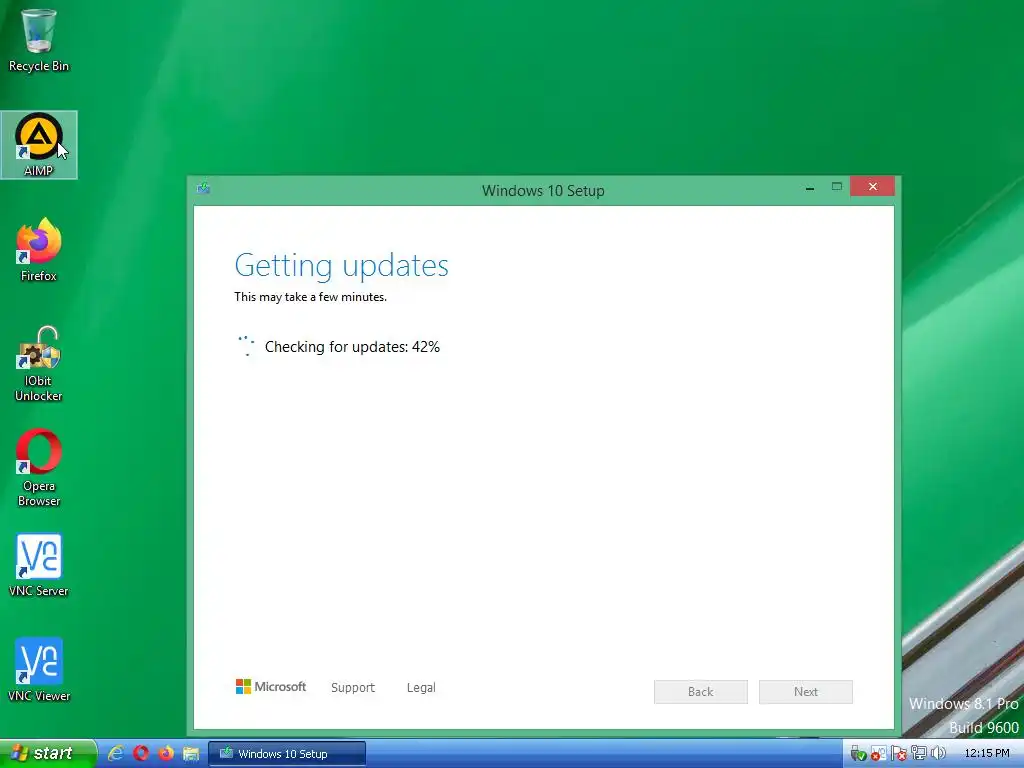The width and height of the screenshot is (1024, 768).
Task: Select the Firefox desktop shortcut
Action: [39, 250]
